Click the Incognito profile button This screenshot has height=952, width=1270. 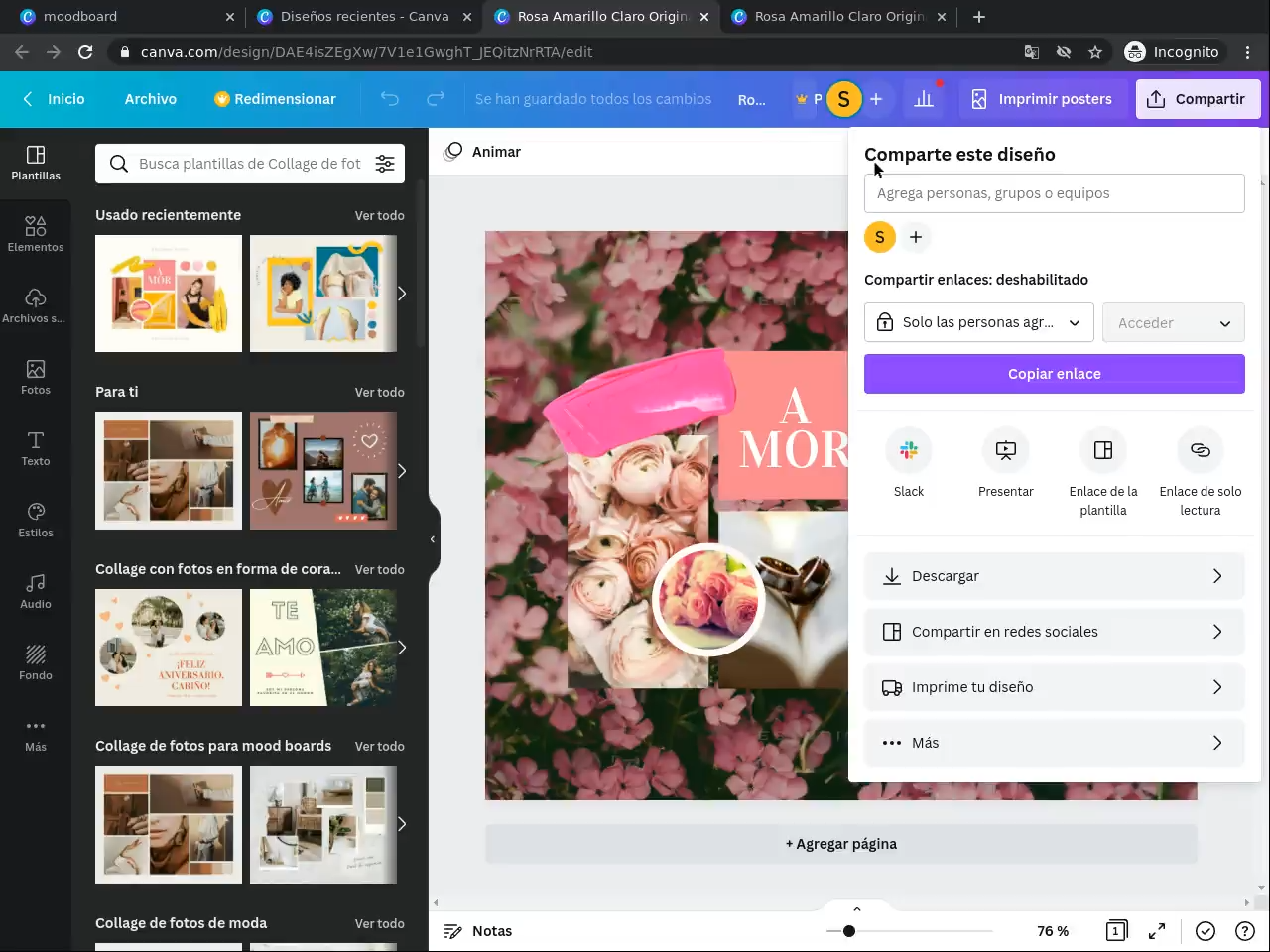(x=1173, y=52)
